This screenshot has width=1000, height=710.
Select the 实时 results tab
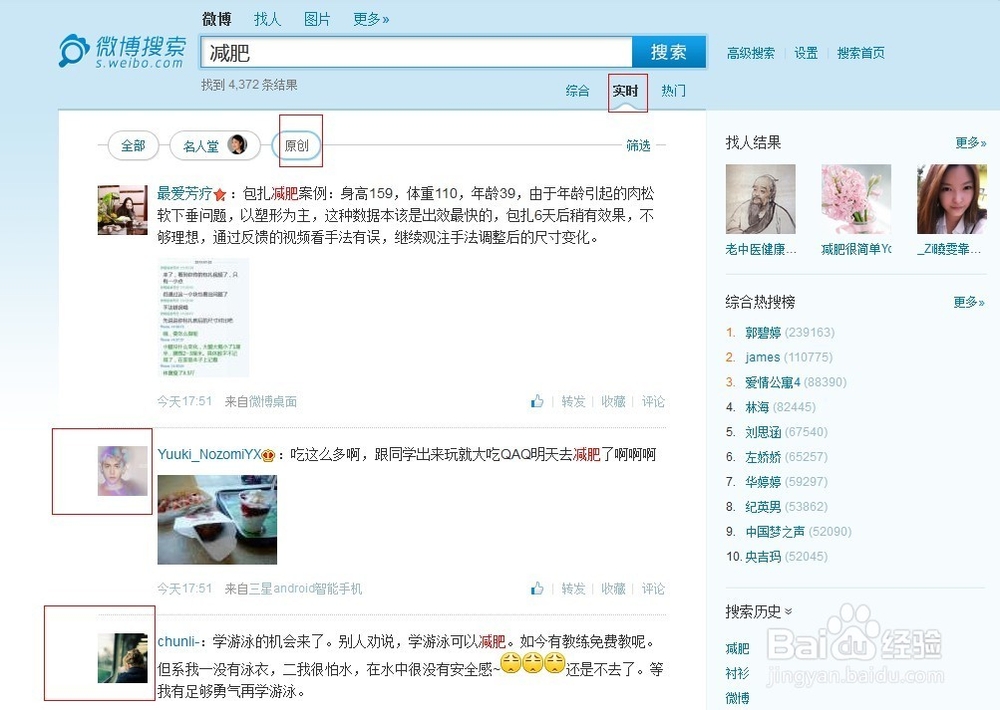point(626,91)
